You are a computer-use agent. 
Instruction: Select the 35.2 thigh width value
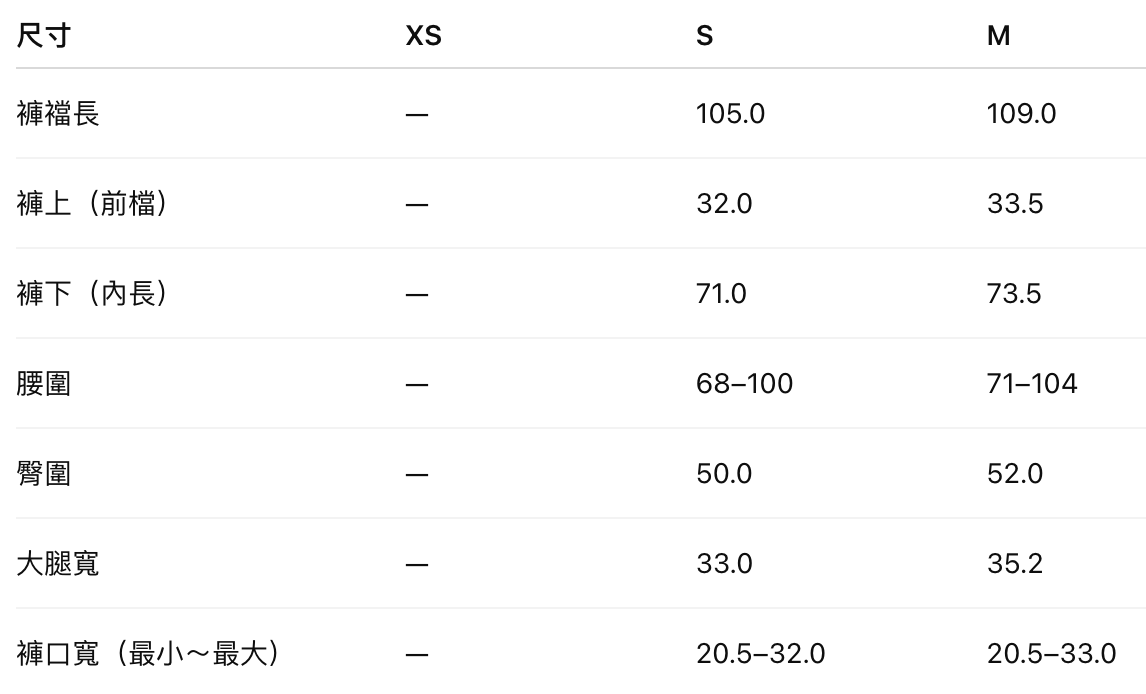1014,564
